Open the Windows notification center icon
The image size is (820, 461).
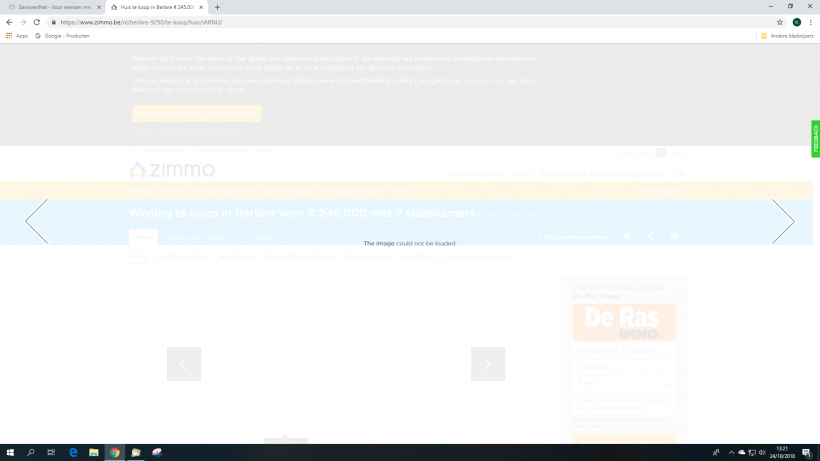pos(806,452)
